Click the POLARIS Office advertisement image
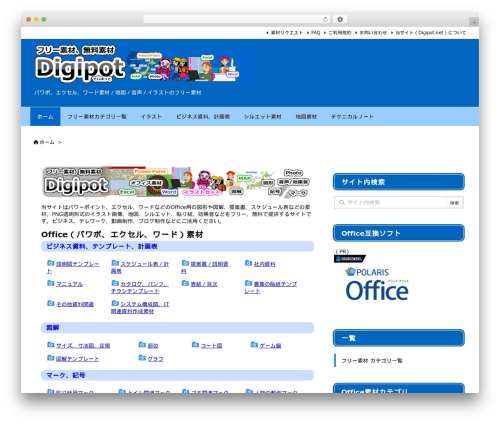Image resolution: width=500 pixels, height=423 pixels. click(x=377, y=284)
